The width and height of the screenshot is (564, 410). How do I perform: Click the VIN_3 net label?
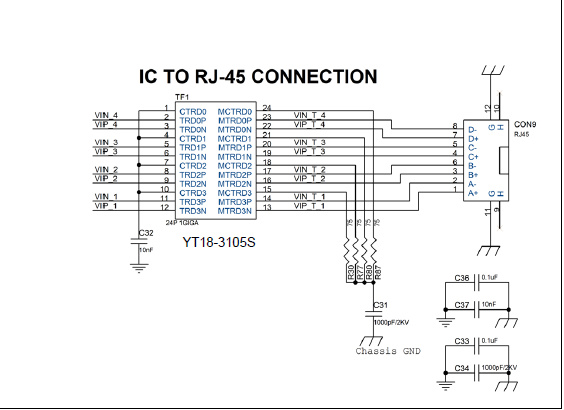coord(106,142)
